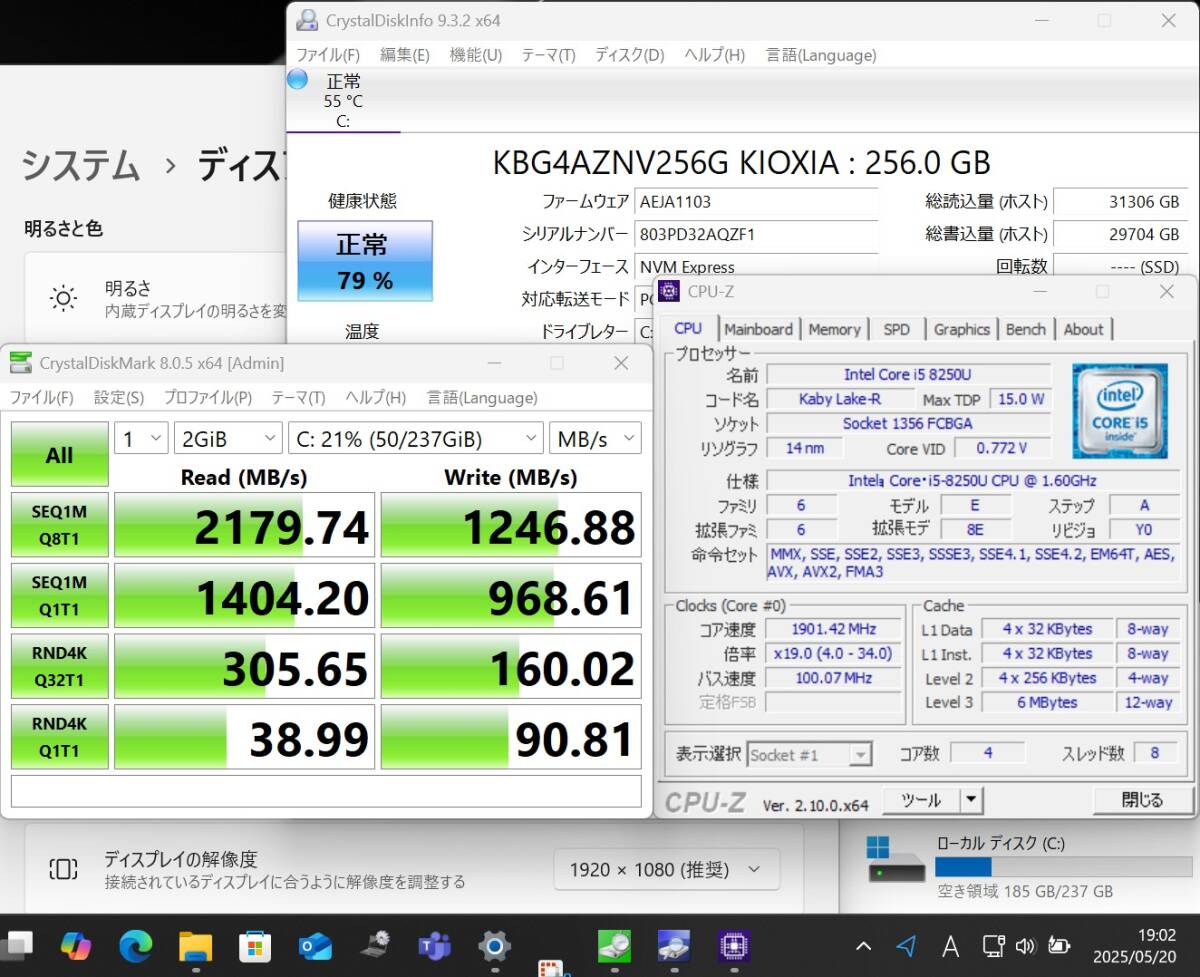The height and width of the screenshot is (977, 1200).
Task: Open the 2GiB test size dropdown
Action: (x=228, y=438)
